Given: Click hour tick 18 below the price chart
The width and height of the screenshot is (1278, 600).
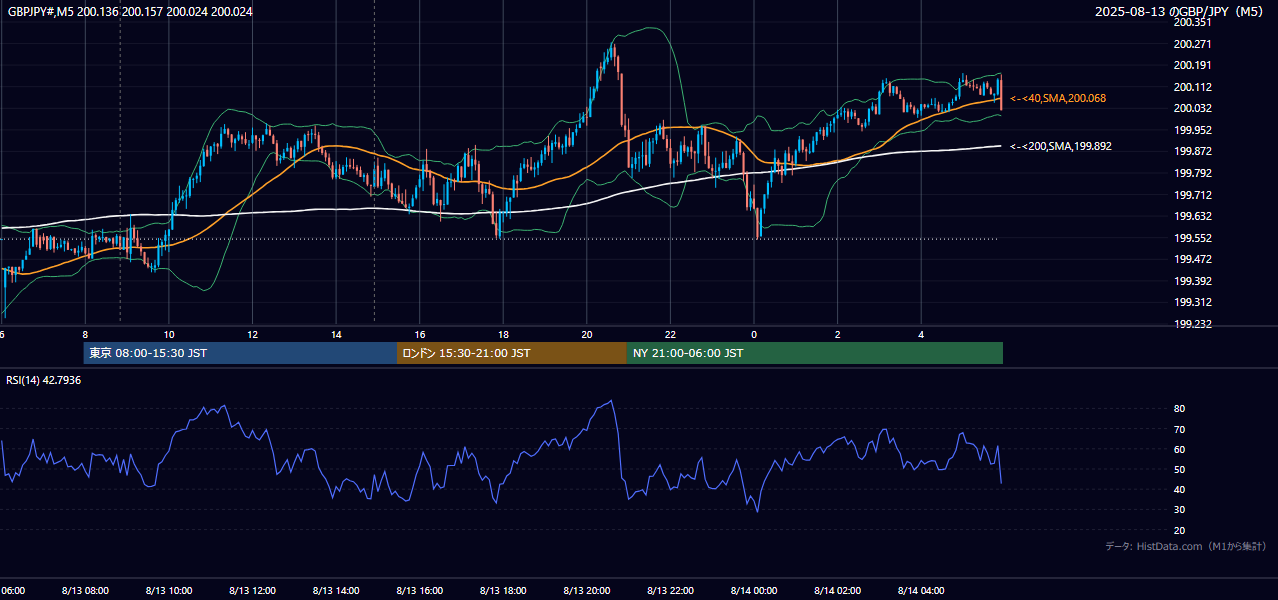Looking at the screenshot, I should [x=503, y=334].
